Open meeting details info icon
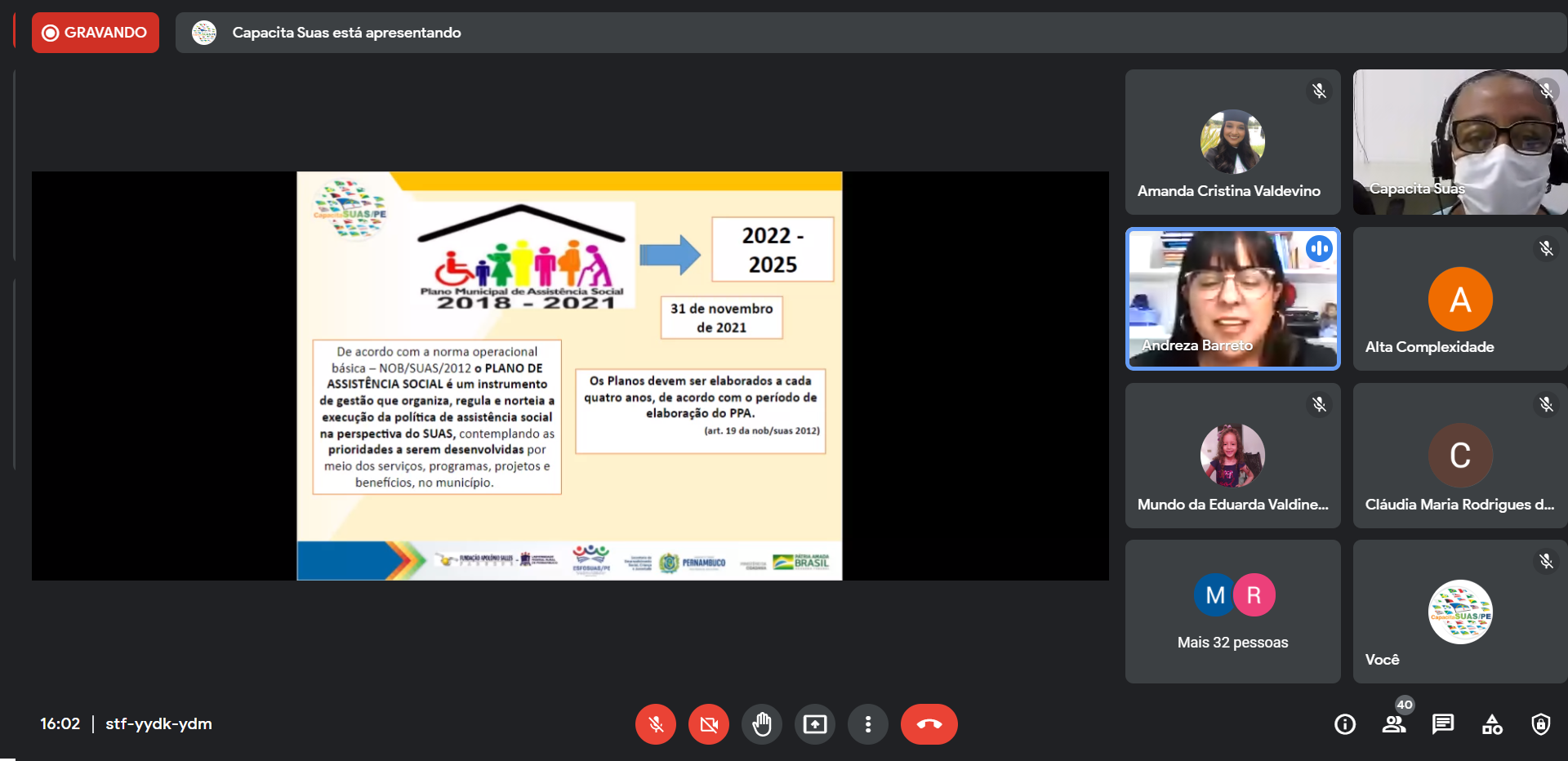This screenshot has height=761, width=1568. click(x=1344, y=724)
